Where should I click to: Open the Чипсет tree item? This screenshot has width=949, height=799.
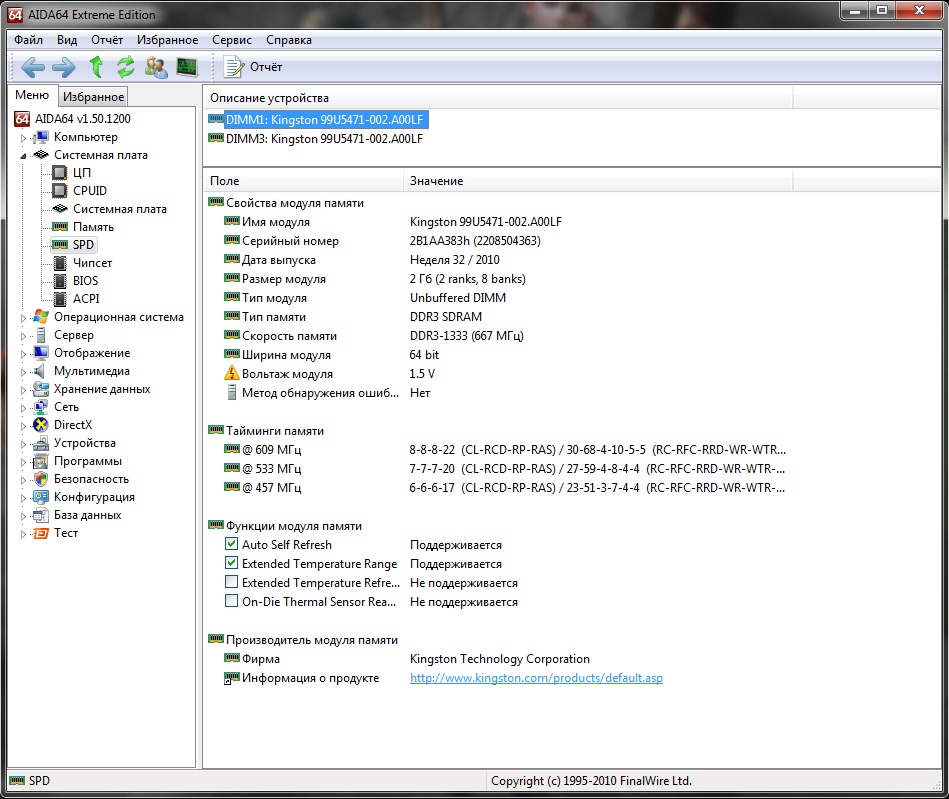[92, 263]
